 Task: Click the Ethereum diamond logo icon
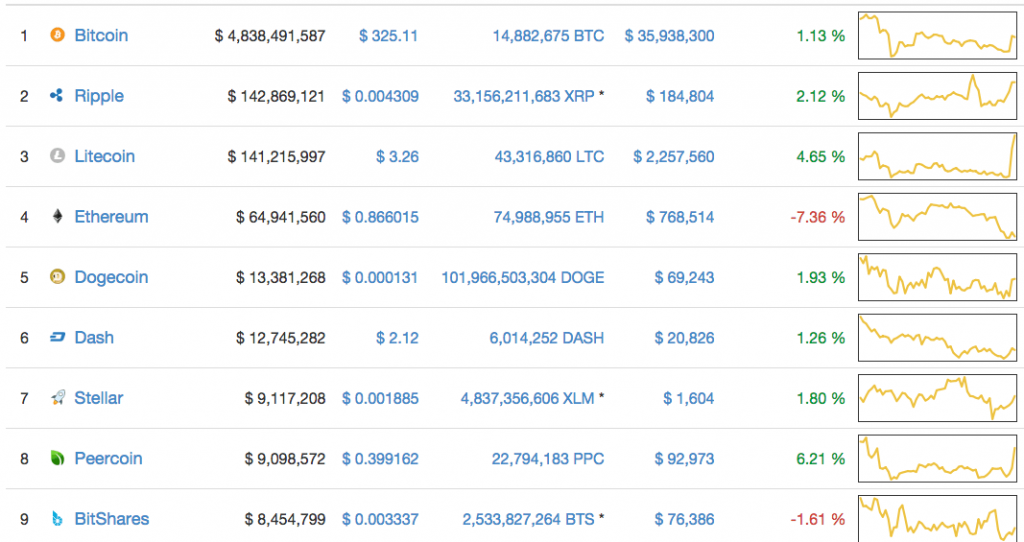pyautogui.click(x=57, y=216)
